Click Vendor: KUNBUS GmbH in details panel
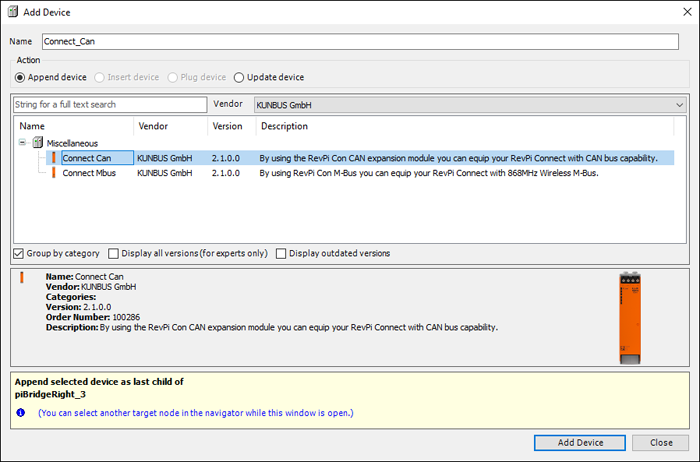 [x=91, y=287]
